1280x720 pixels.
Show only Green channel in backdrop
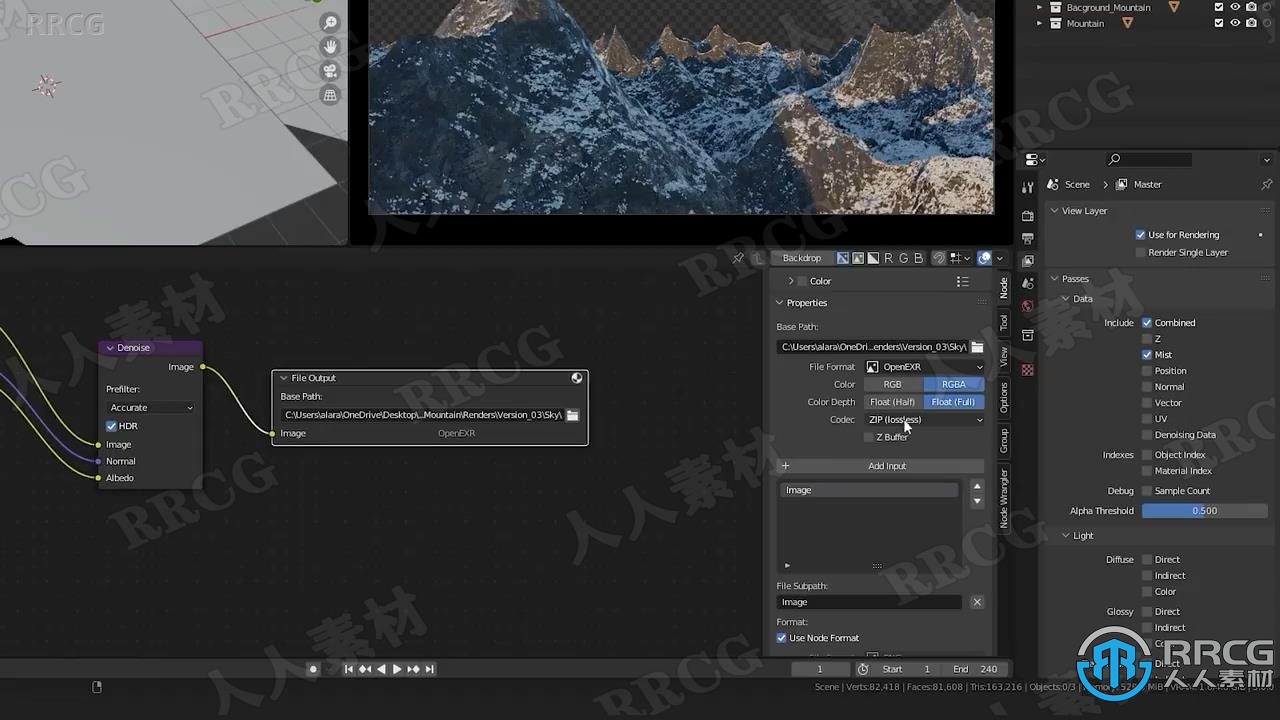pos(903,258)
